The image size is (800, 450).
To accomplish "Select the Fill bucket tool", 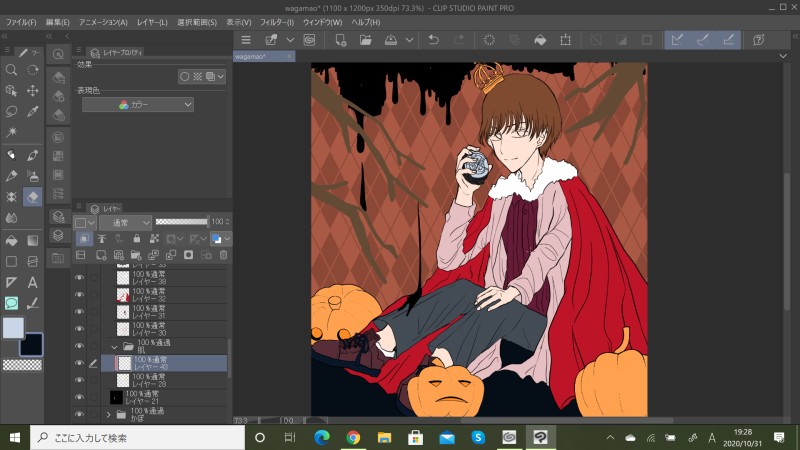I will 11,240.
